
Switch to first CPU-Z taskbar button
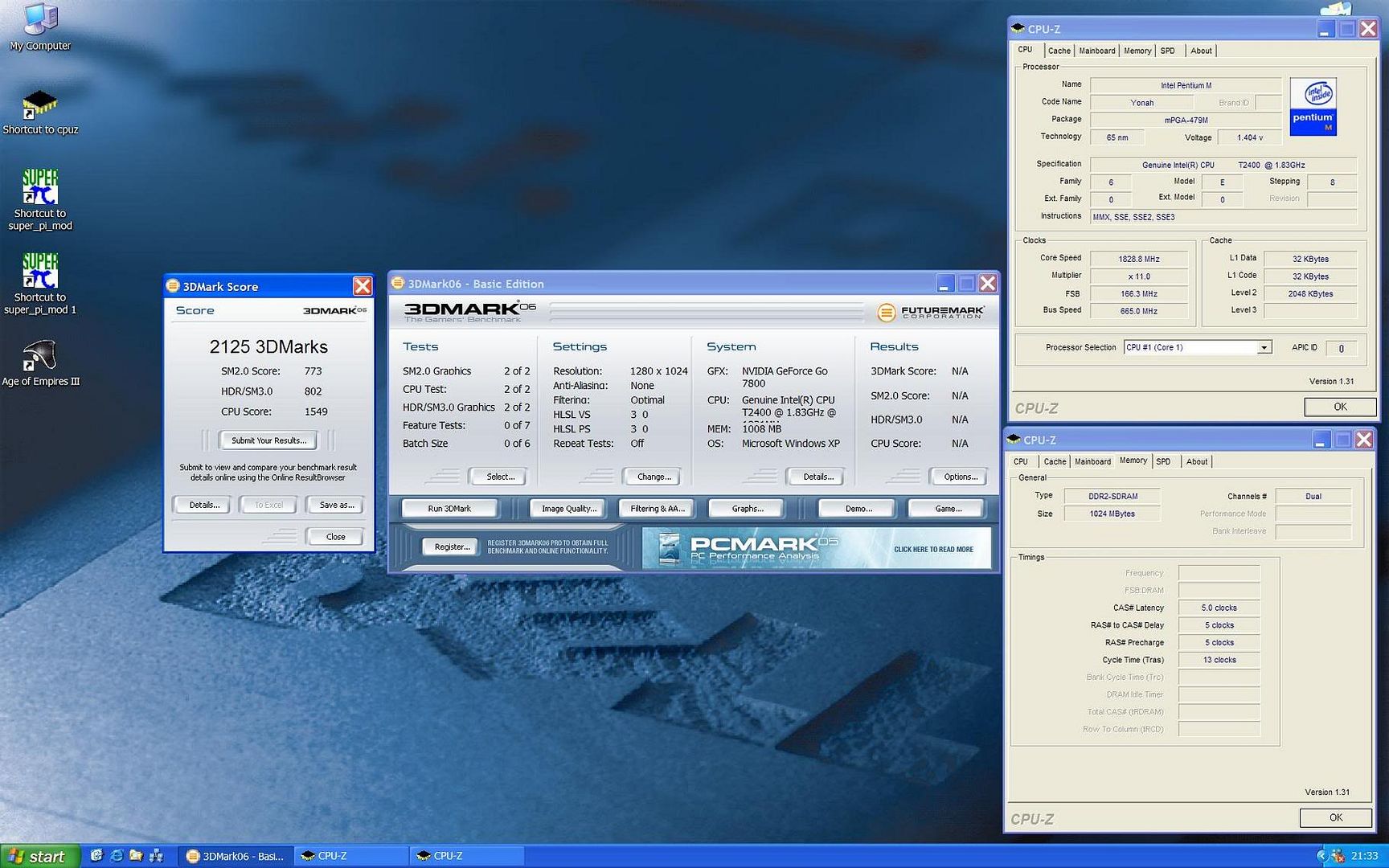(x=350, y=856)
